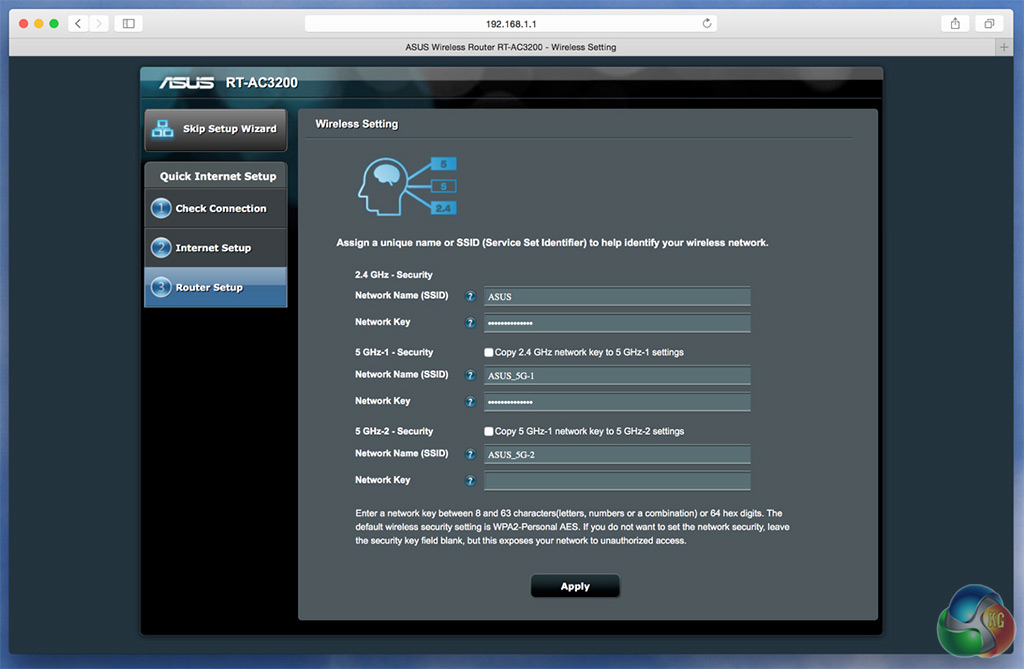Click the 2.4 GHz - Security label
The width and height of the screenshot is (1024, 669).
(x=394, y=275)
